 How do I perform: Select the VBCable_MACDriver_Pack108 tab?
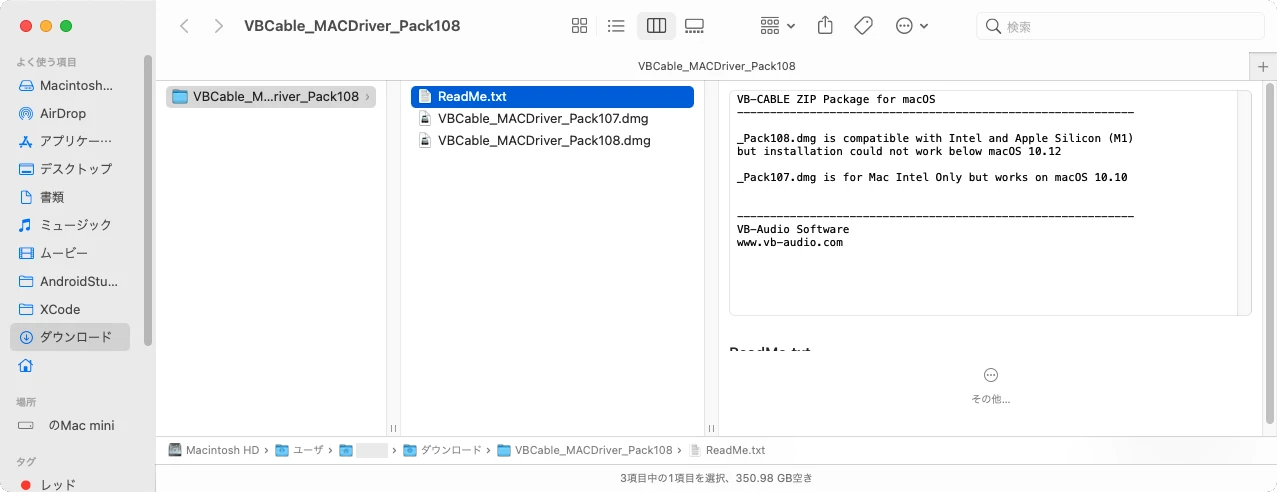point(716,66)
